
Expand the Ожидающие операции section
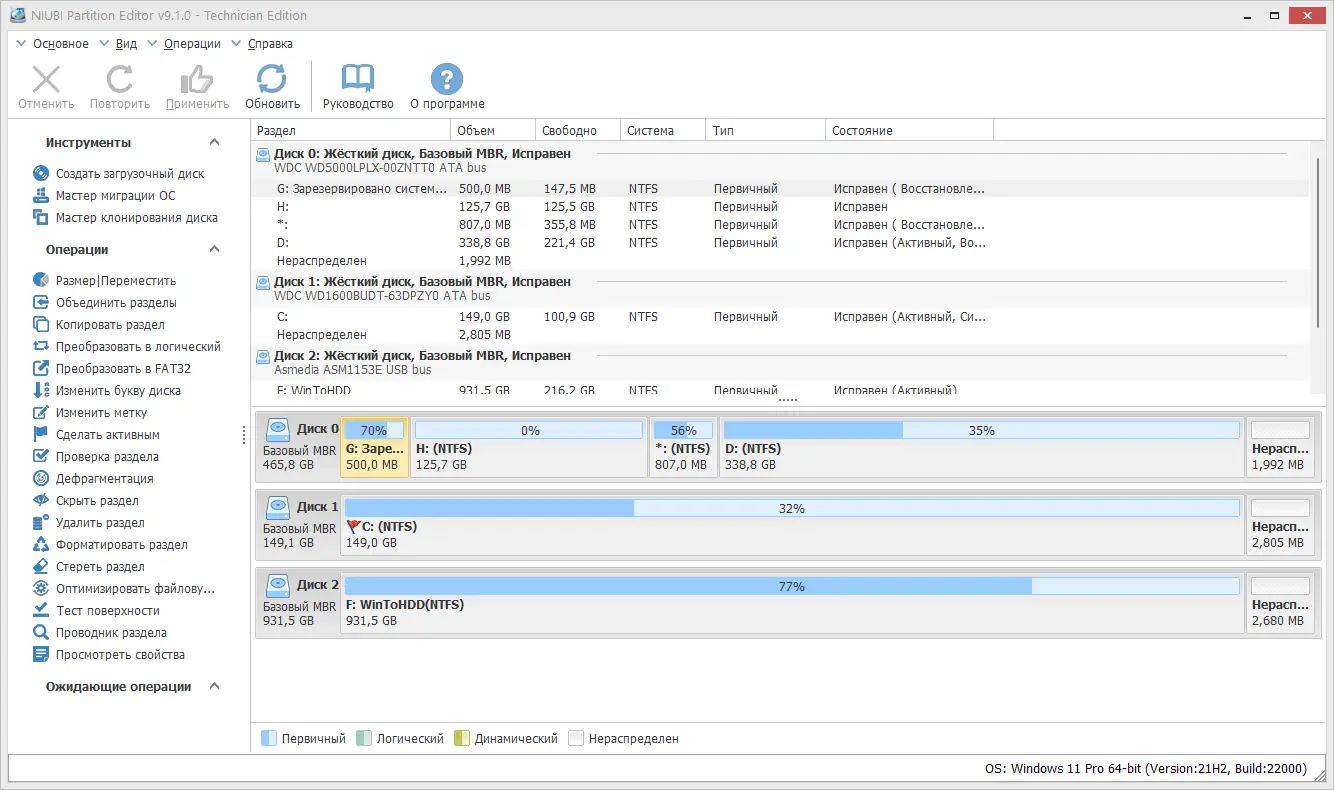[x=213, y=686]
